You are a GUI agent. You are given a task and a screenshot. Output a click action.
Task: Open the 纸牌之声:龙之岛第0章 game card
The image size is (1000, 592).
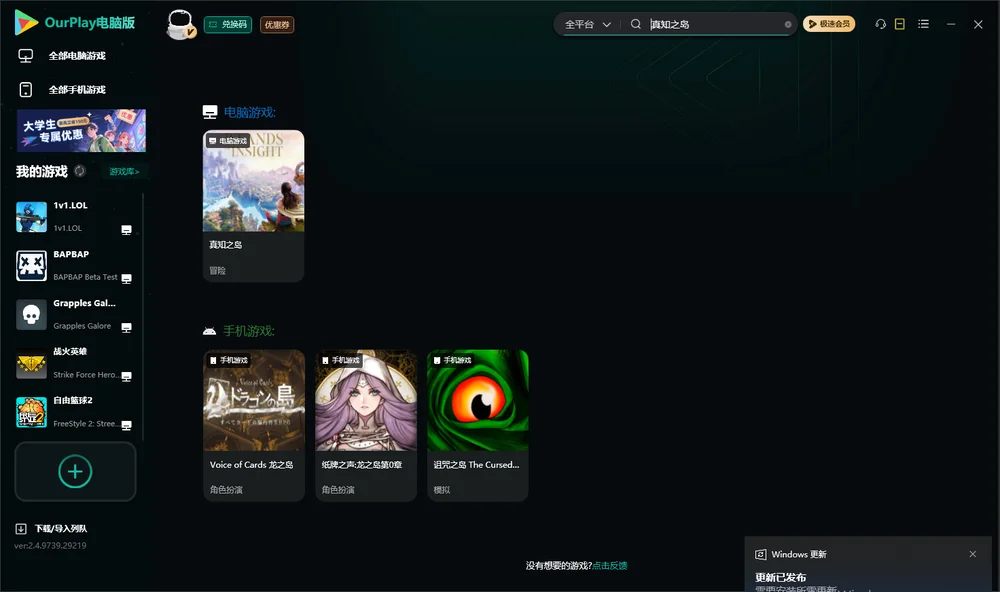(x=366, y=426)
